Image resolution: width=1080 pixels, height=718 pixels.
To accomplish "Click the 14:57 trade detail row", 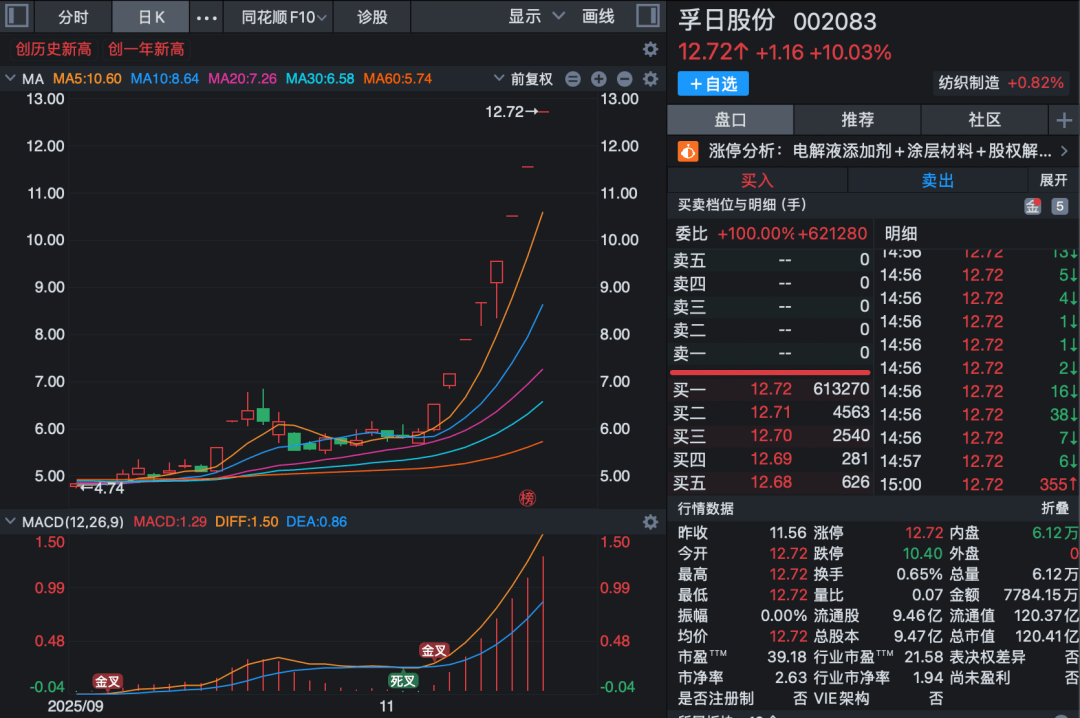I will click(x=978, y=461).
